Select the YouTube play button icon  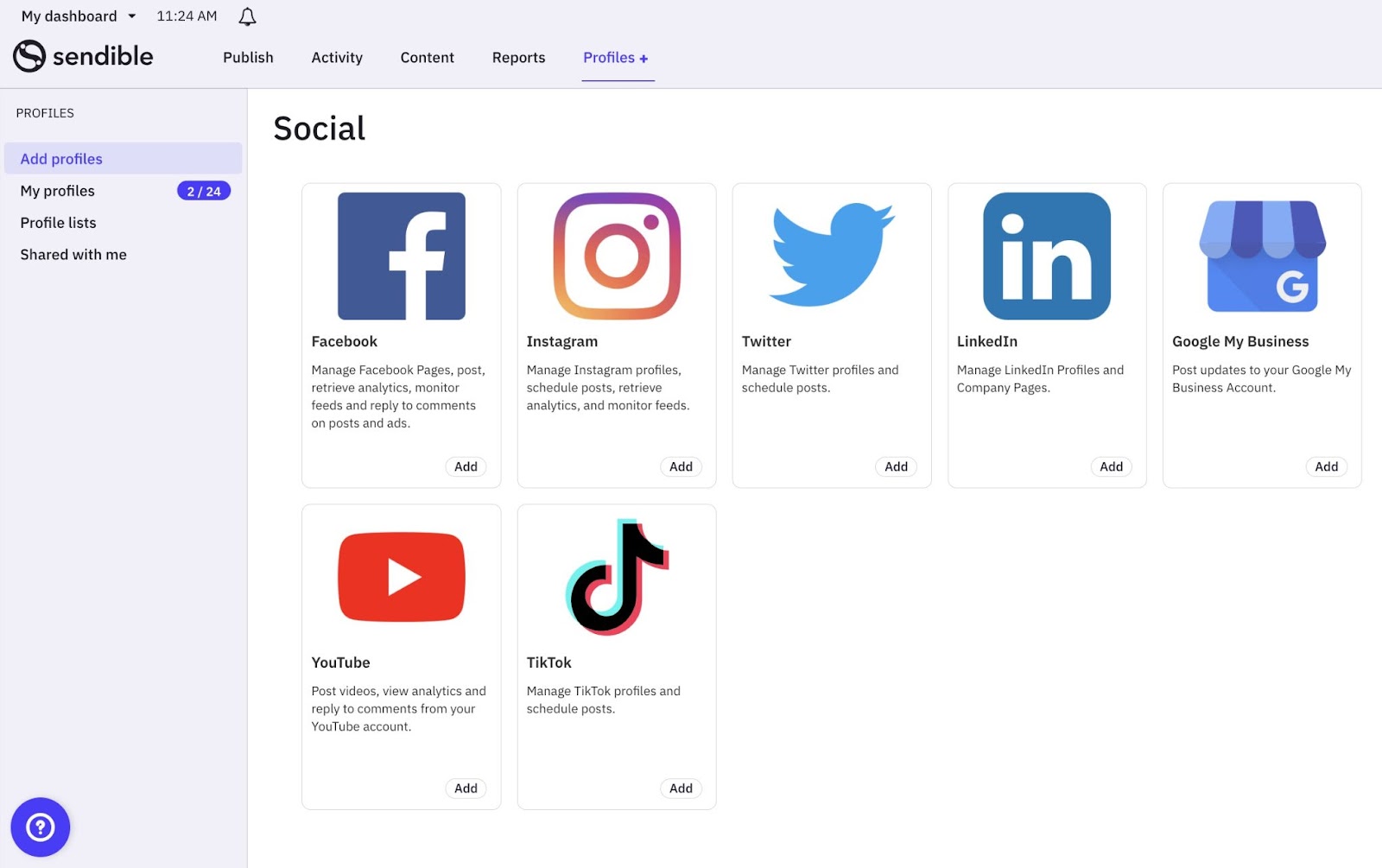coord(401,577)
